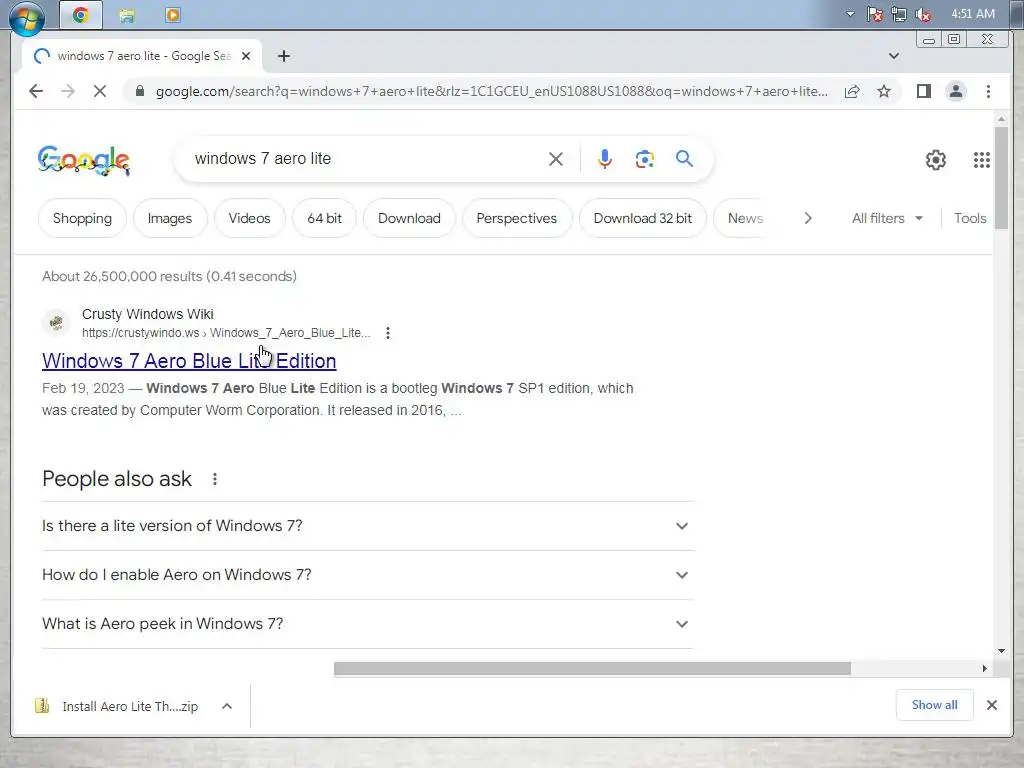Click the Google doodle logo
1024x768 pixels.
pyautogui.click(x=84, y=160)
